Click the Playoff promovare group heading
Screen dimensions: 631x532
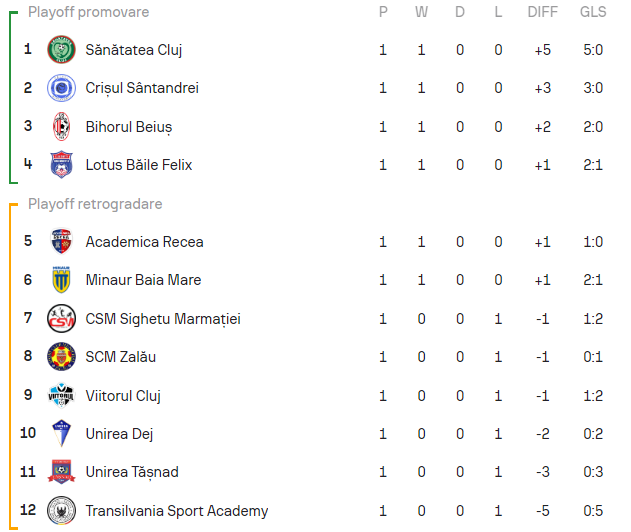point(89,12)
